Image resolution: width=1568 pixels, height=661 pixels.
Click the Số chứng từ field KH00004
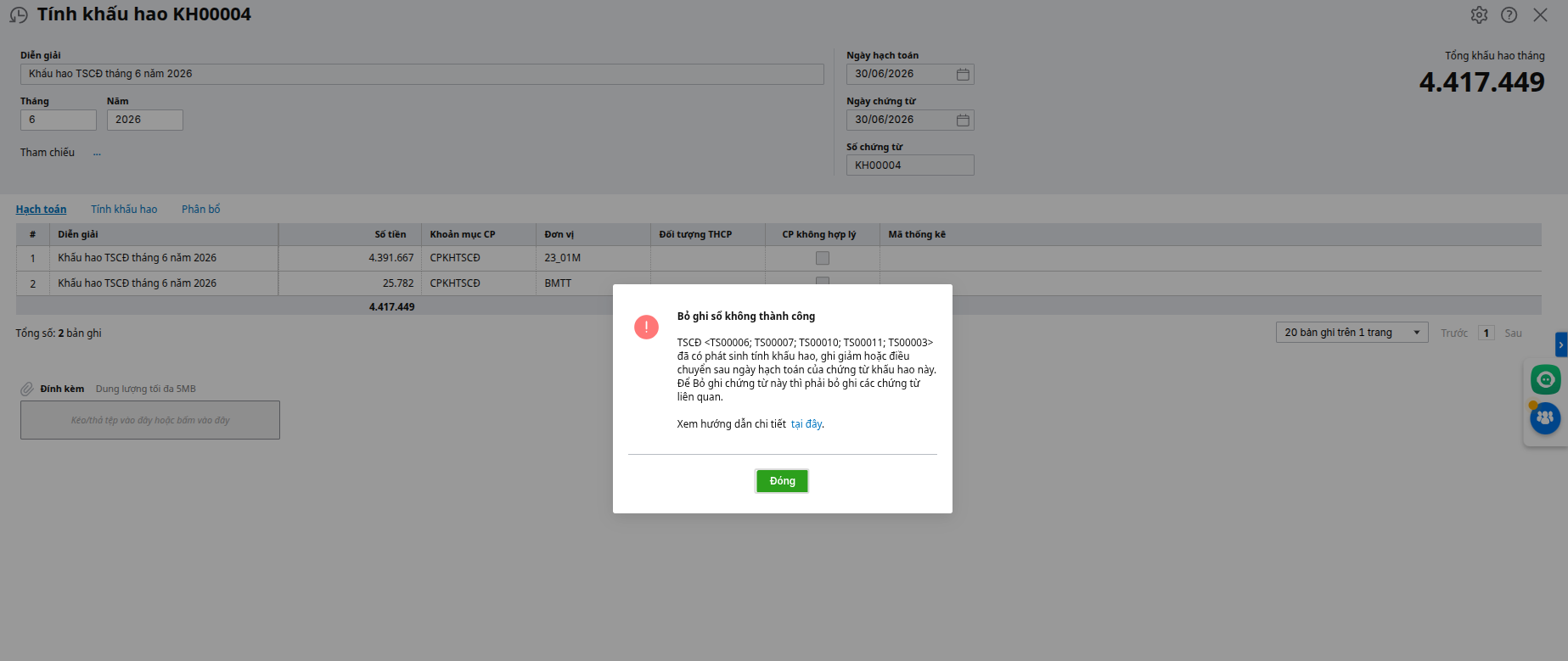tap(910, 165)
